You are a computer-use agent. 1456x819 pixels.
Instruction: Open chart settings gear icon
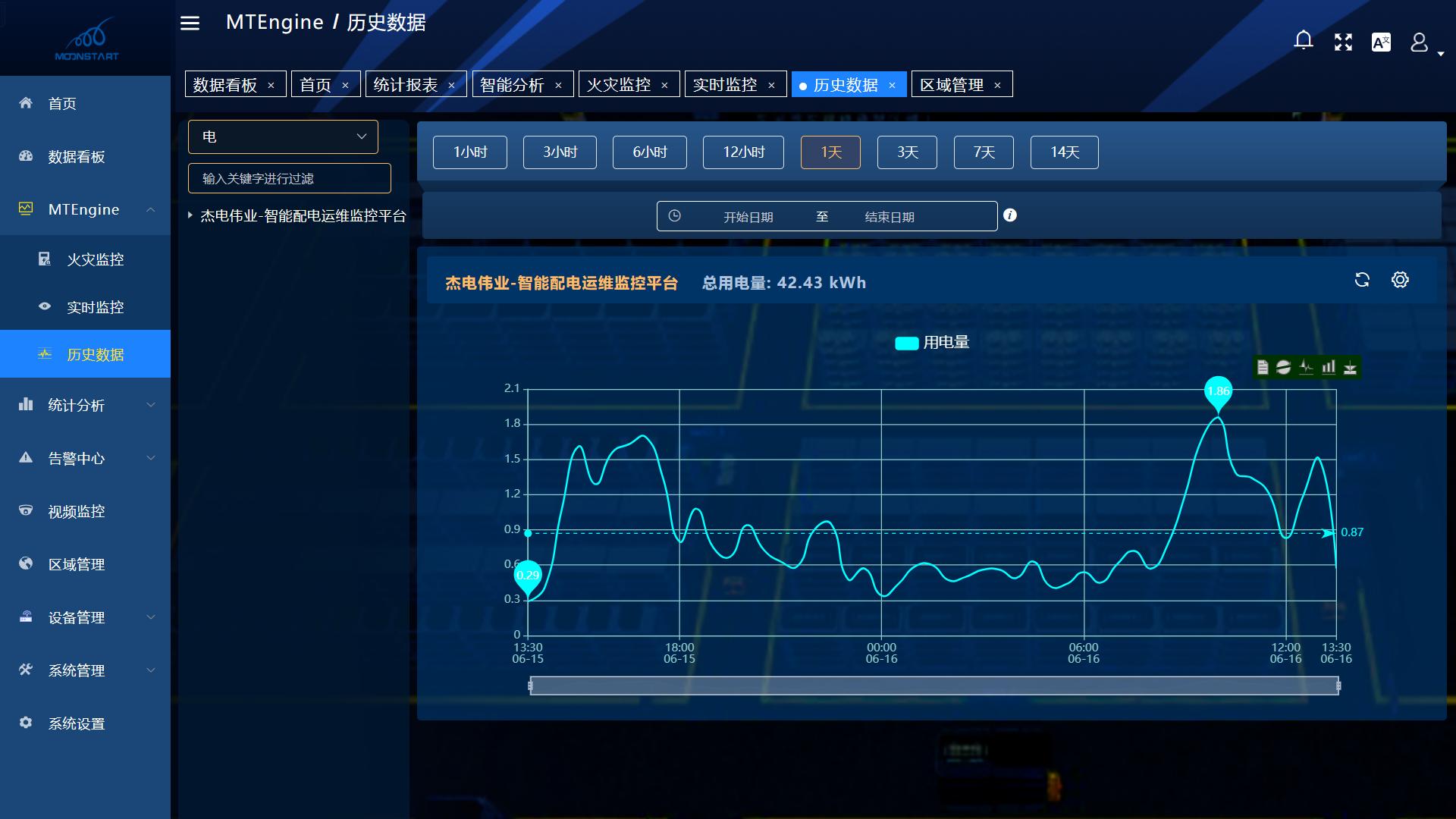coord(1400,280)
